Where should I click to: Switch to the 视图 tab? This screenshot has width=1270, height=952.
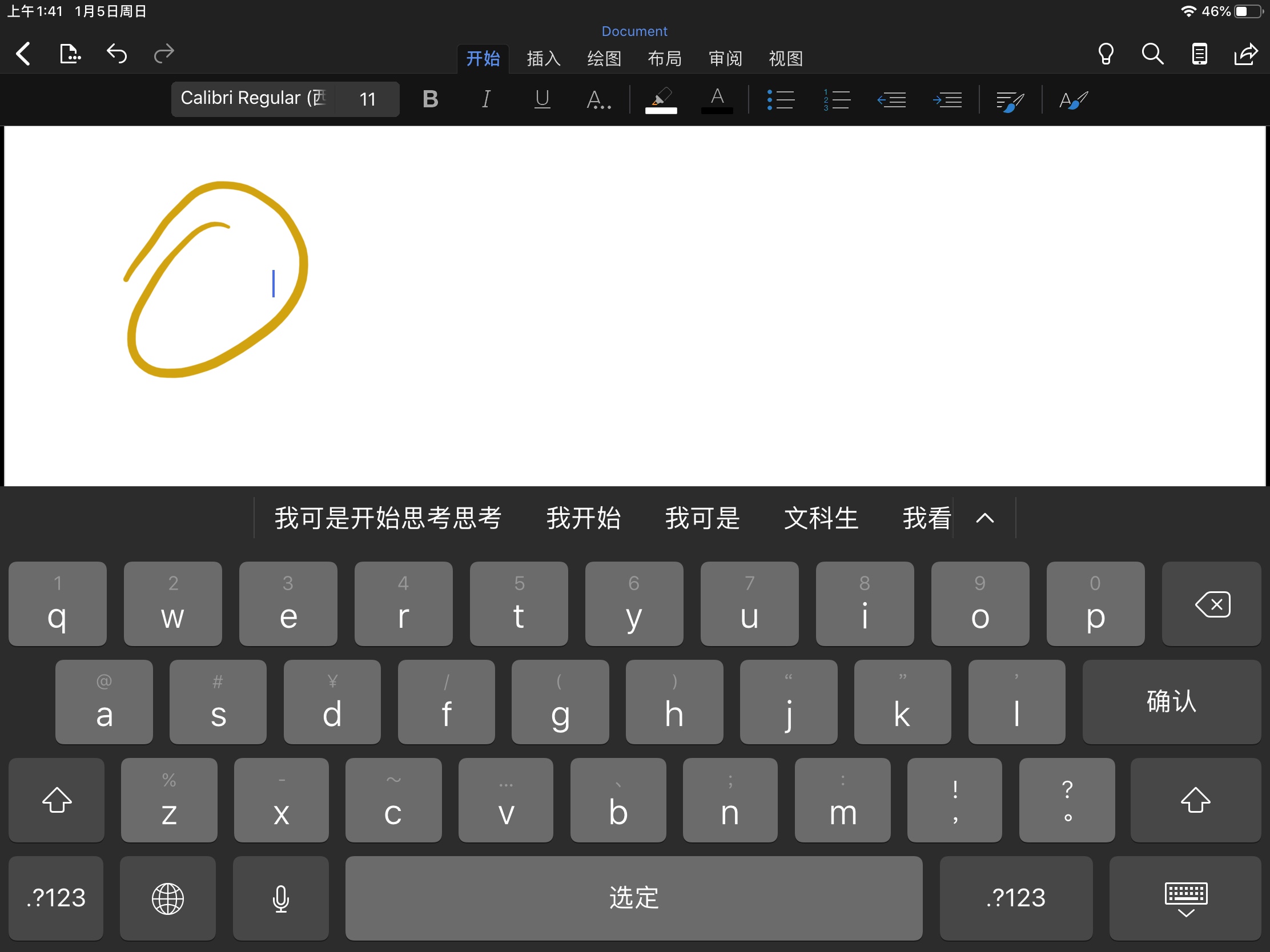pos(785,59)
